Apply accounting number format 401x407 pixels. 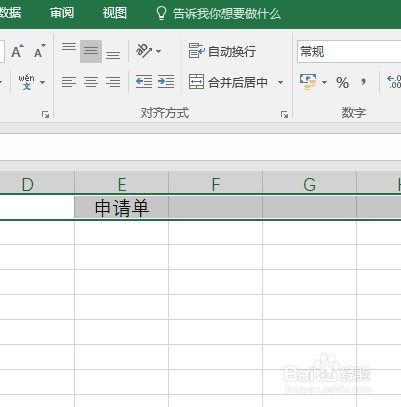(x=308, y=82)
